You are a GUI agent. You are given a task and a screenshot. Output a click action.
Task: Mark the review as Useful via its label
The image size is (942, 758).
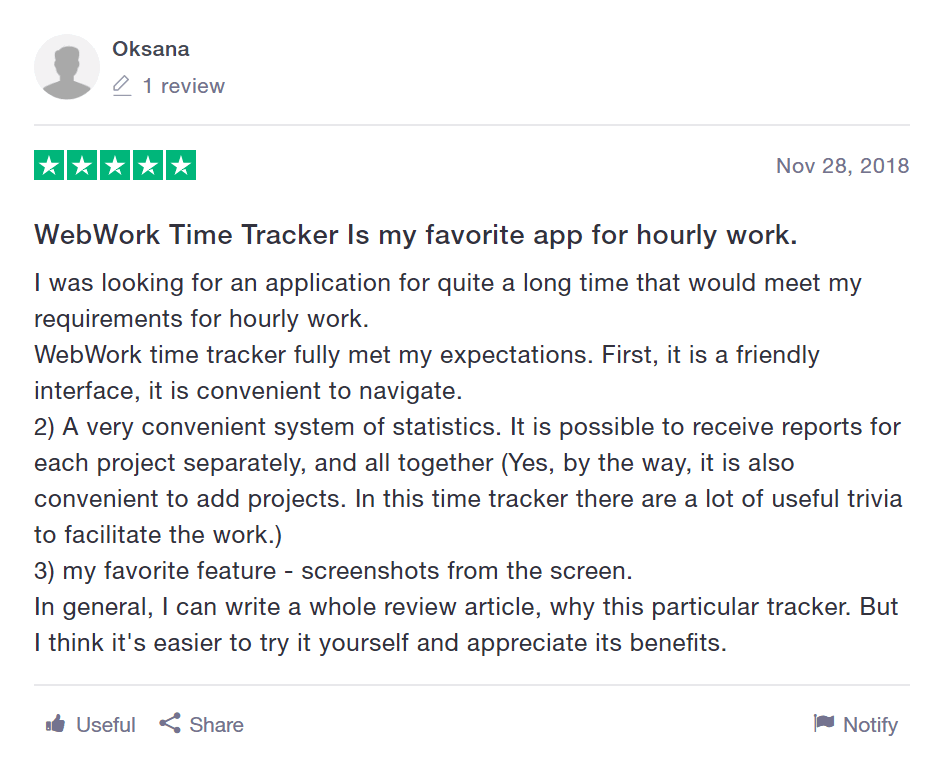click(x=106, y=725)
